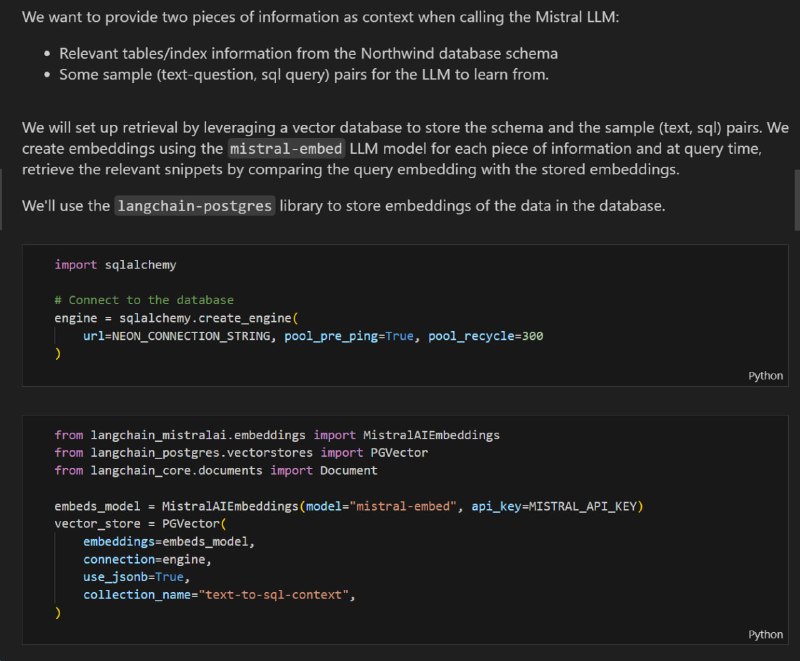Click the 'use_jsonb=True,' argument line

[137, 577]
